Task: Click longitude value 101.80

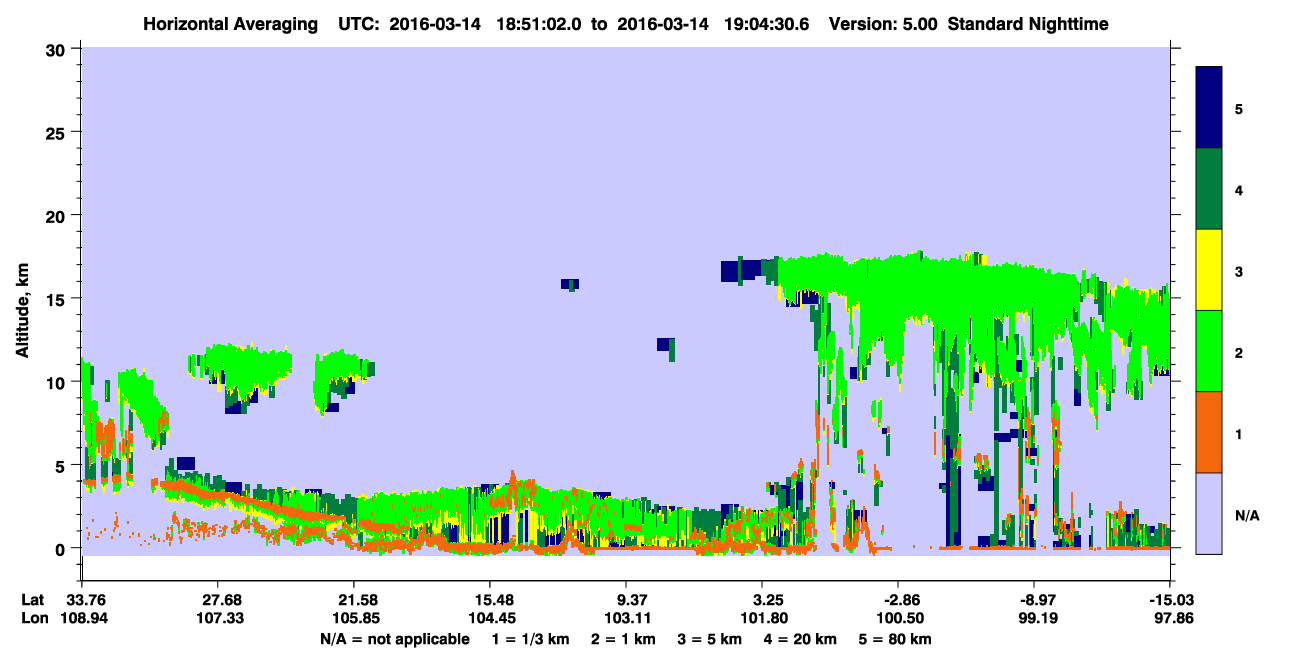Action: [762, 618]
